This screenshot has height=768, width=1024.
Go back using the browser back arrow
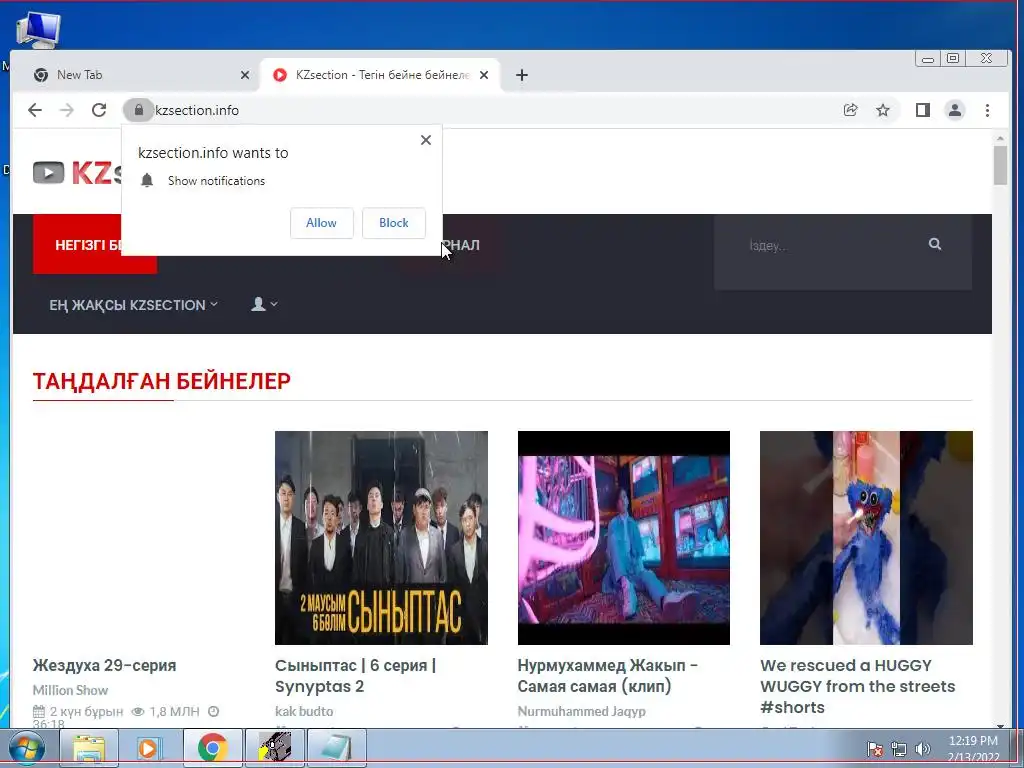35,110
